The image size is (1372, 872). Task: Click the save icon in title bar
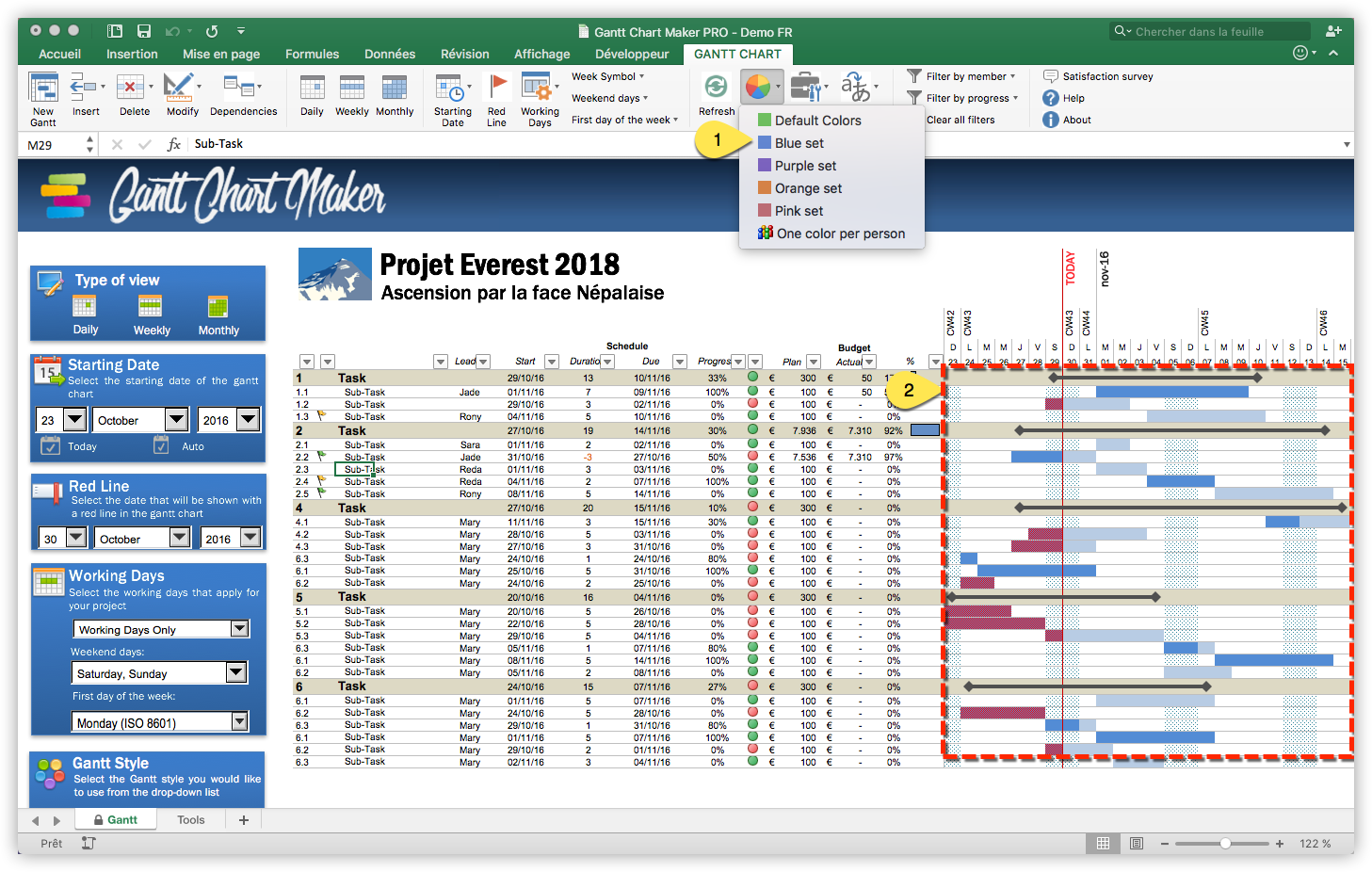pos(144,31)
